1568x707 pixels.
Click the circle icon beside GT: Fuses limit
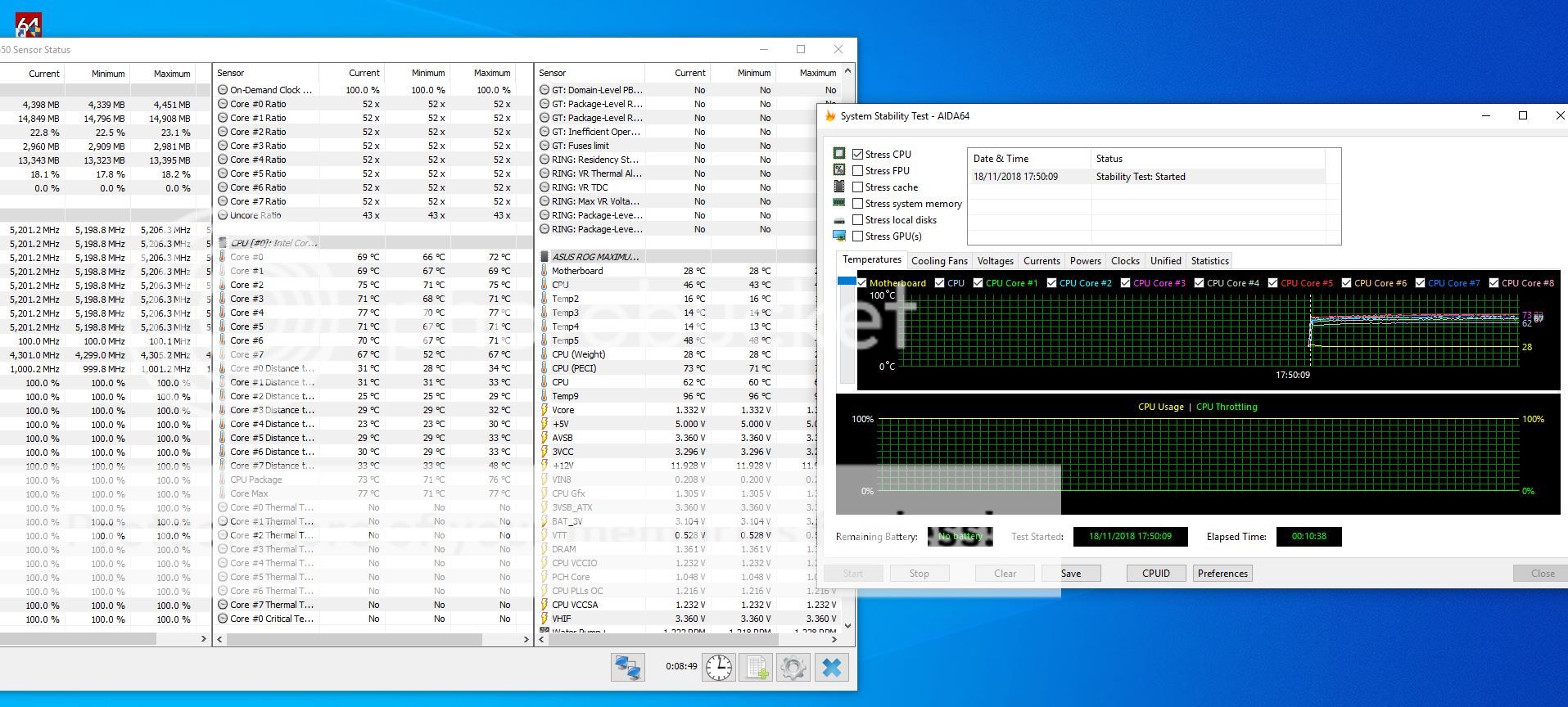pos(545,146)
